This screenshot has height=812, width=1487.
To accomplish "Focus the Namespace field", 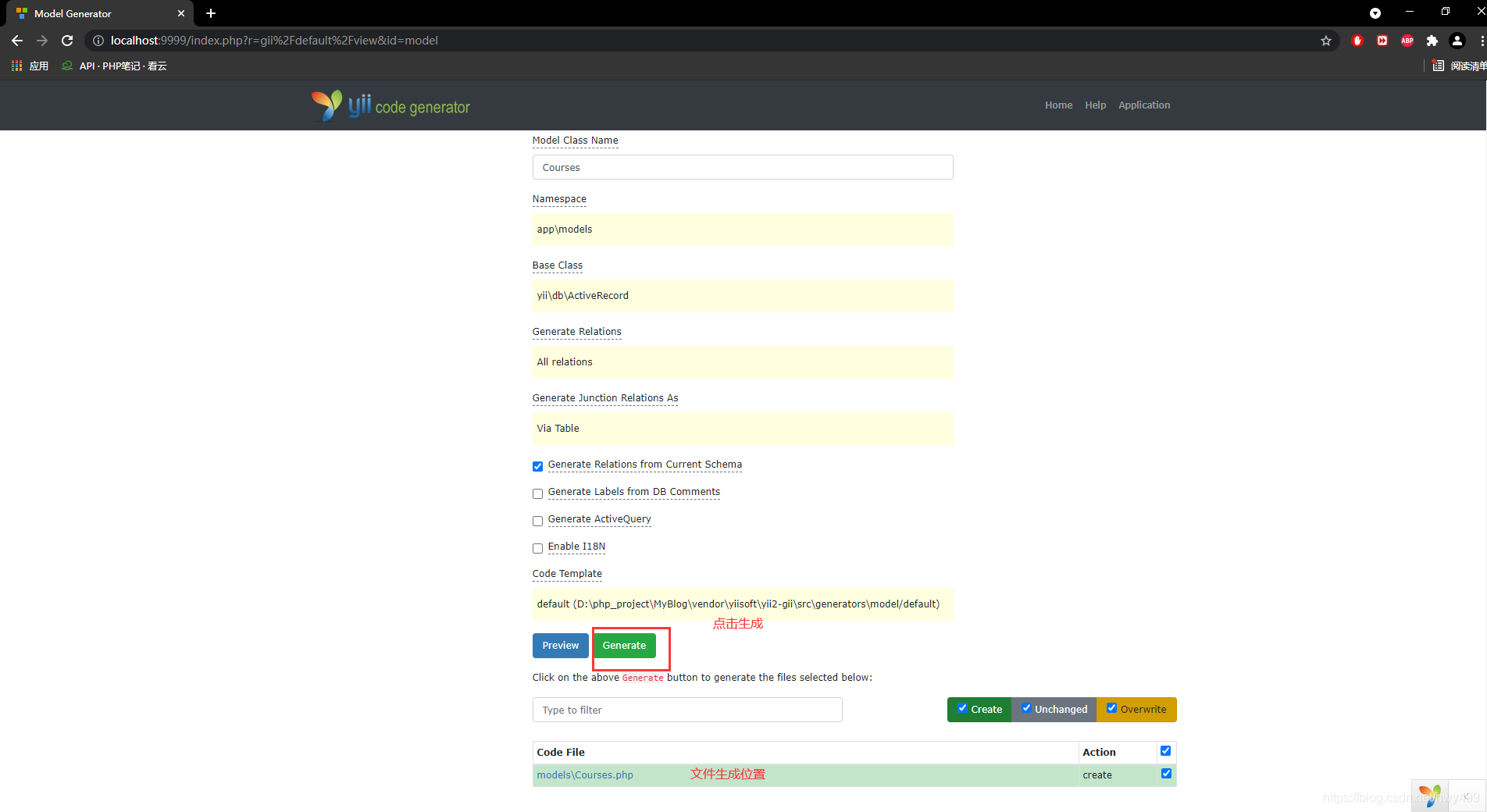I will 743,230.
